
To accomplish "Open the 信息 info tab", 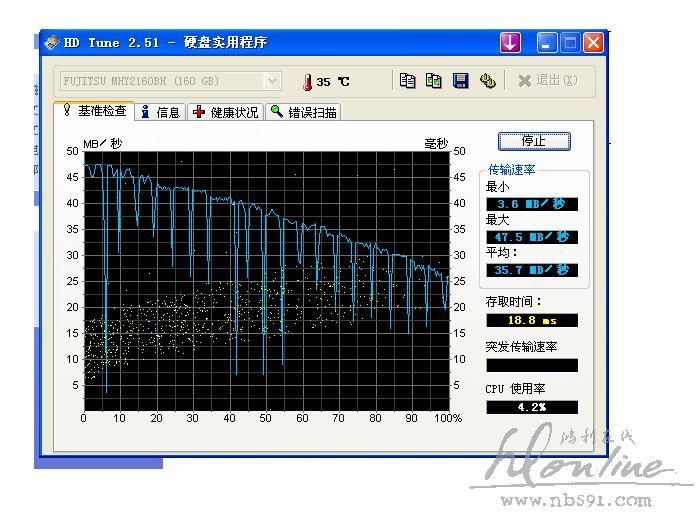I will [x=160, y=112].
